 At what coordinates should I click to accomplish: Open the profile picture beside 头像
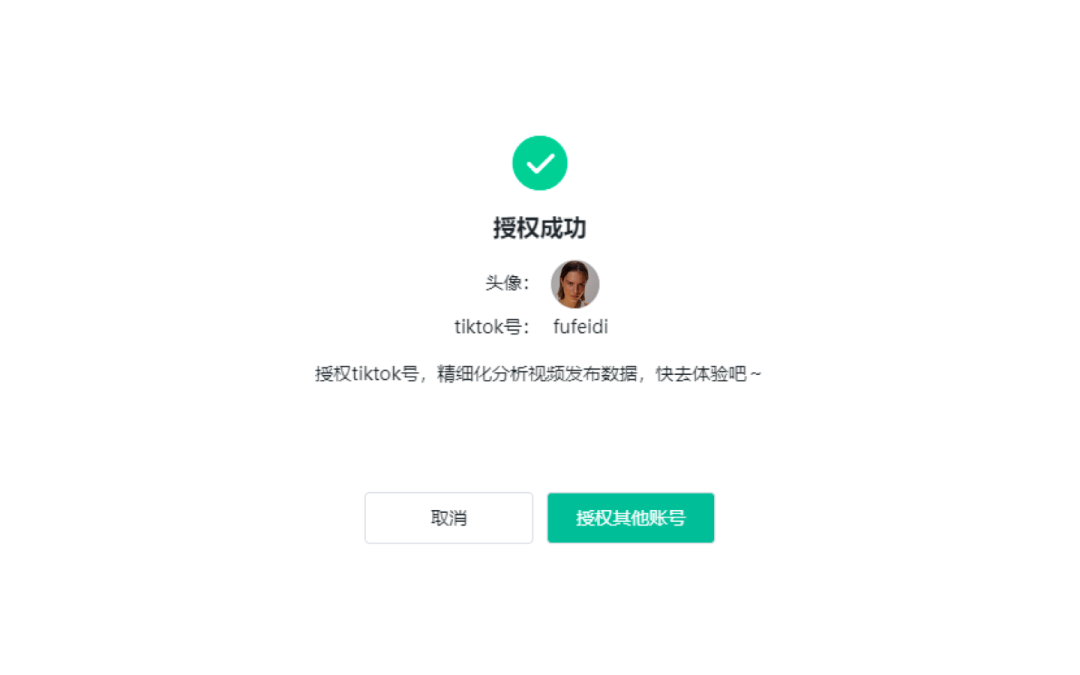575,284
